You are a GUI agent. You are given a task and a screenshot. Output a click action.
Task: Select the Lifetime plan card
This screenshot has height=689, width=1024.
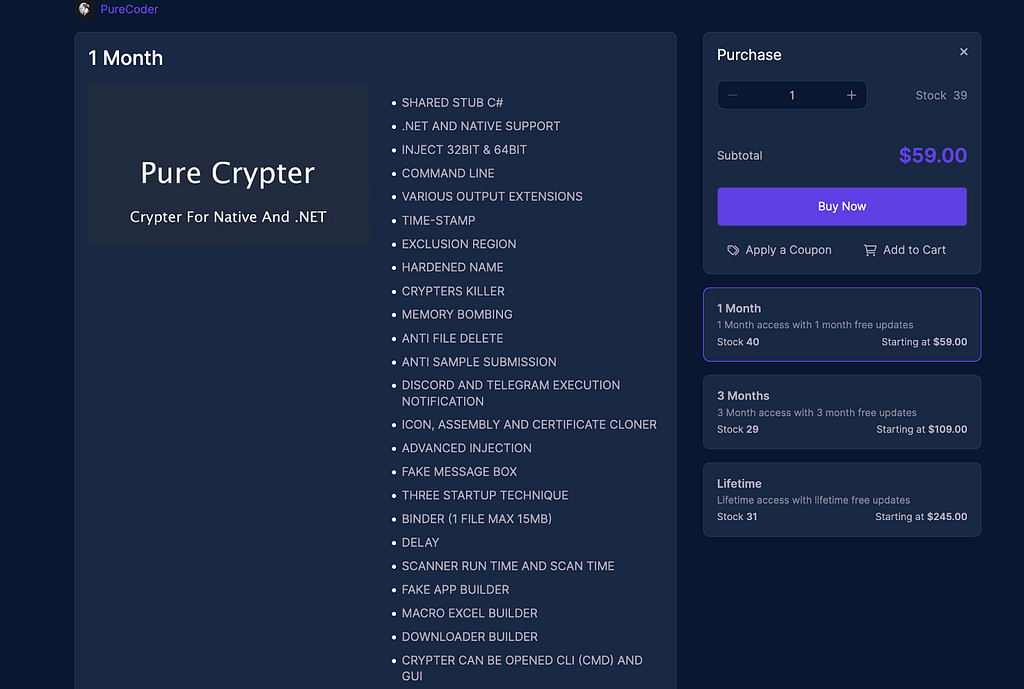(841, 499)
